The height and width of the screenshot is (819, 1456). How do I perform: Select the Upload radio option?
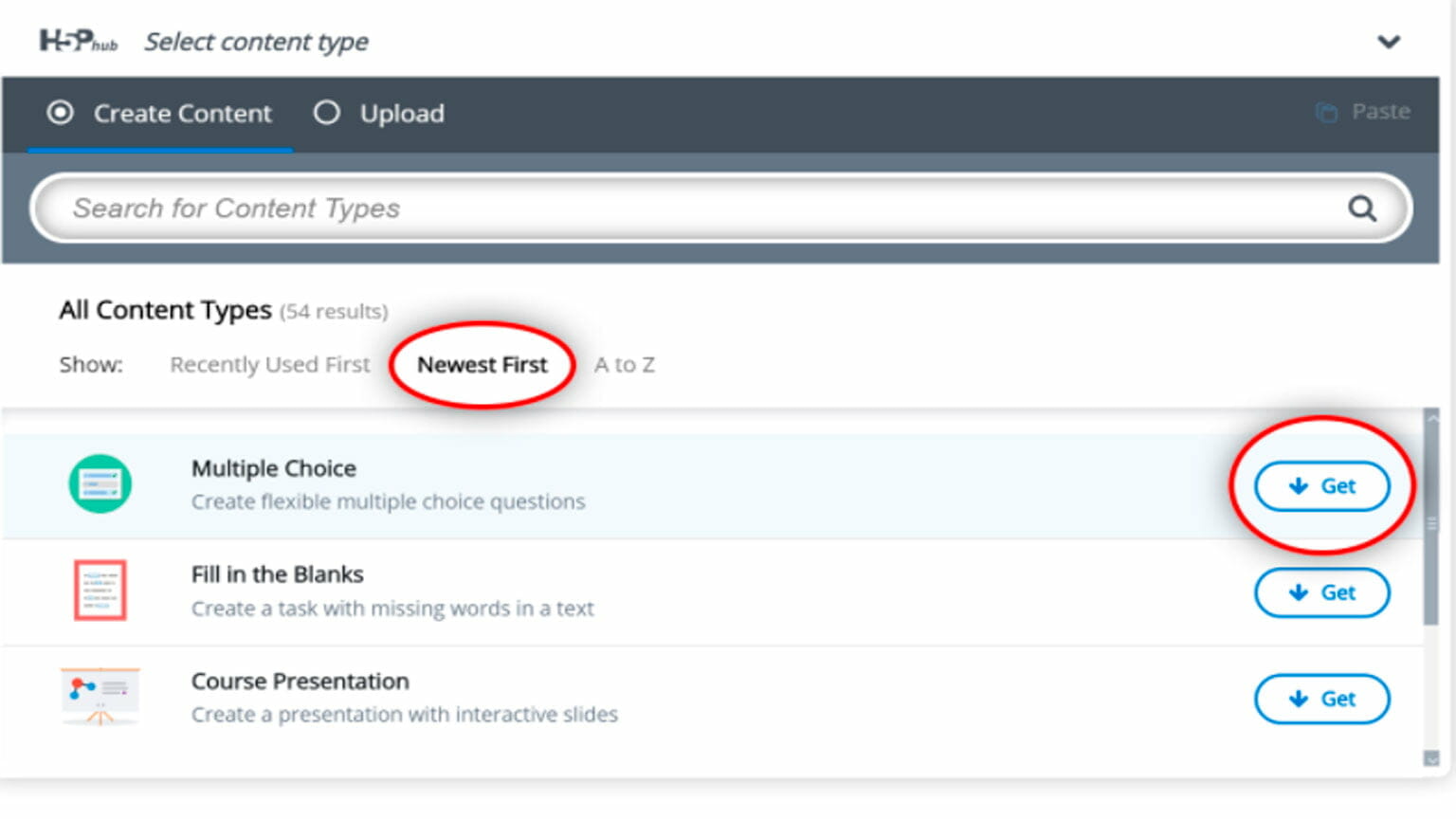378,114
